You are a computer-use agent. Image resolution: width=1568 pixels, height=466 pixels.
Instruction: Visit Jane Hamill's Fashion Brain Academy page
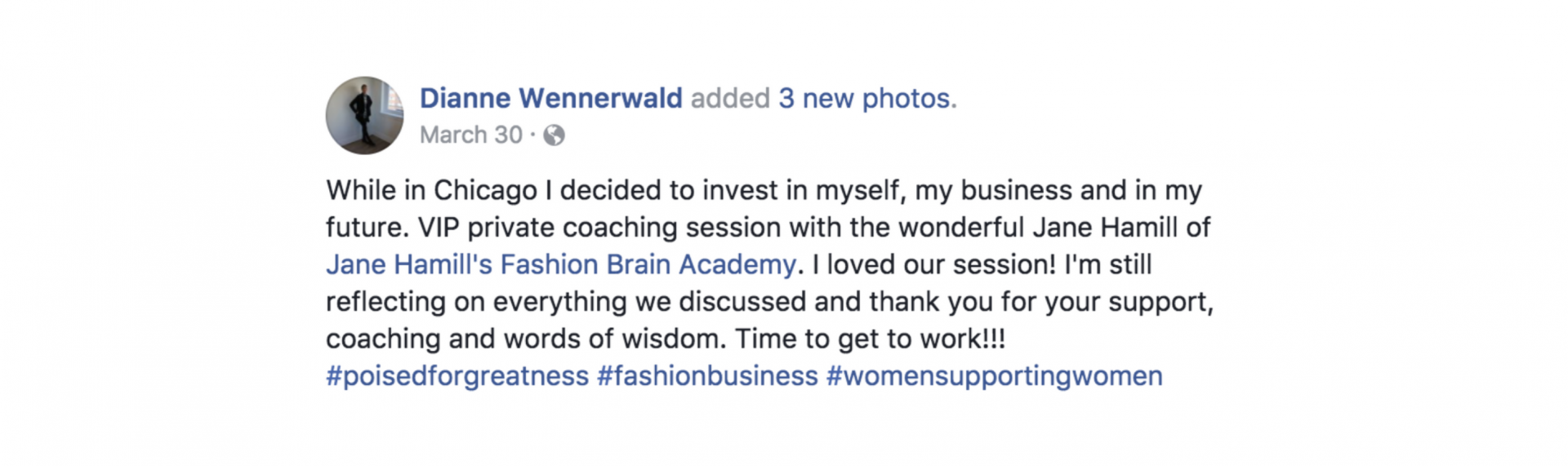click(x=560, y=264)
